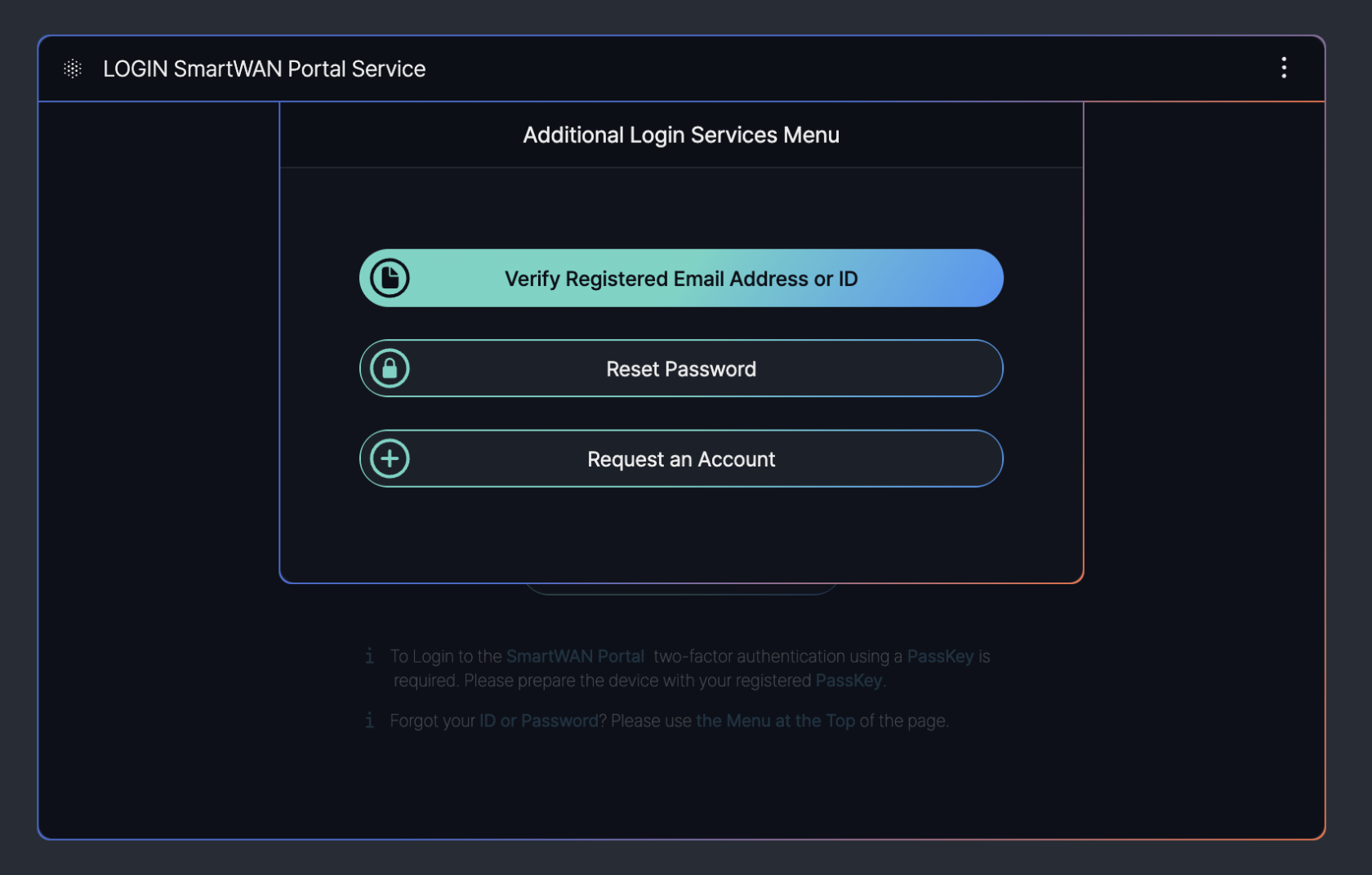Open the three-dot kebab menu in header

coord(1283,68)
